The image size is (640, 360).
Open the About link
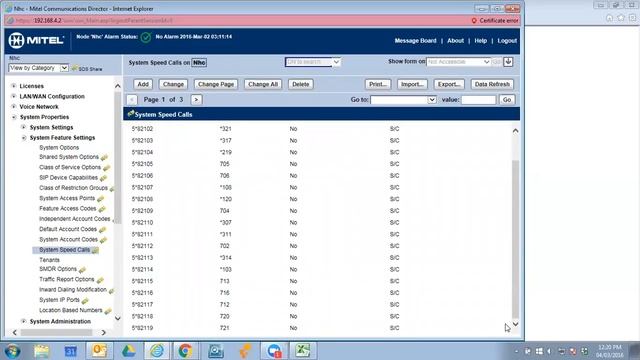(456, 41)
